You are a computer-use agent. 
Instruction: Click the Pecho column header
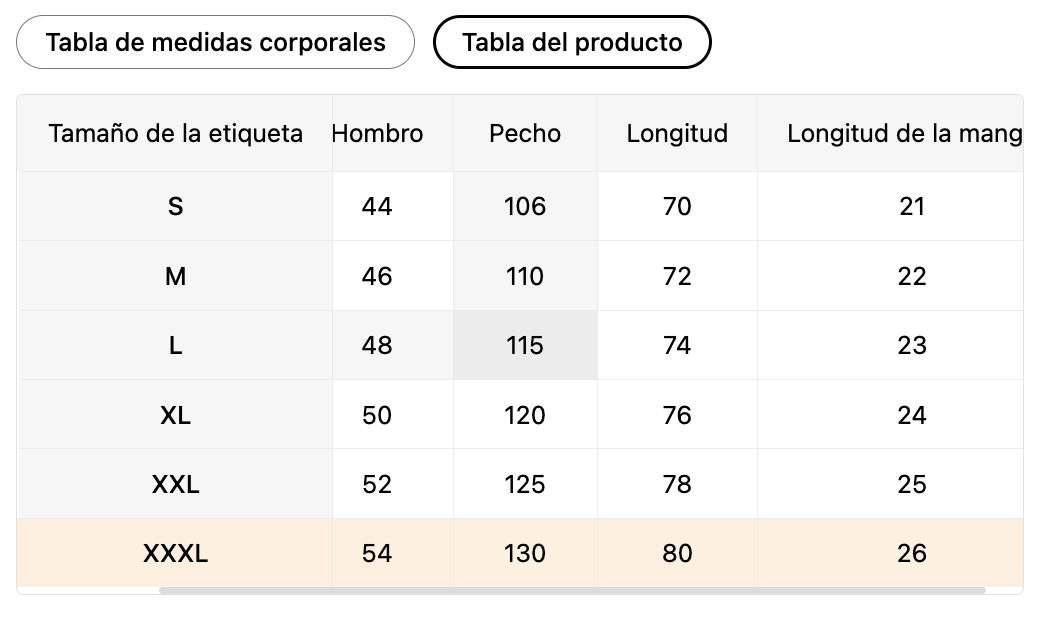[x=525, y=133]
